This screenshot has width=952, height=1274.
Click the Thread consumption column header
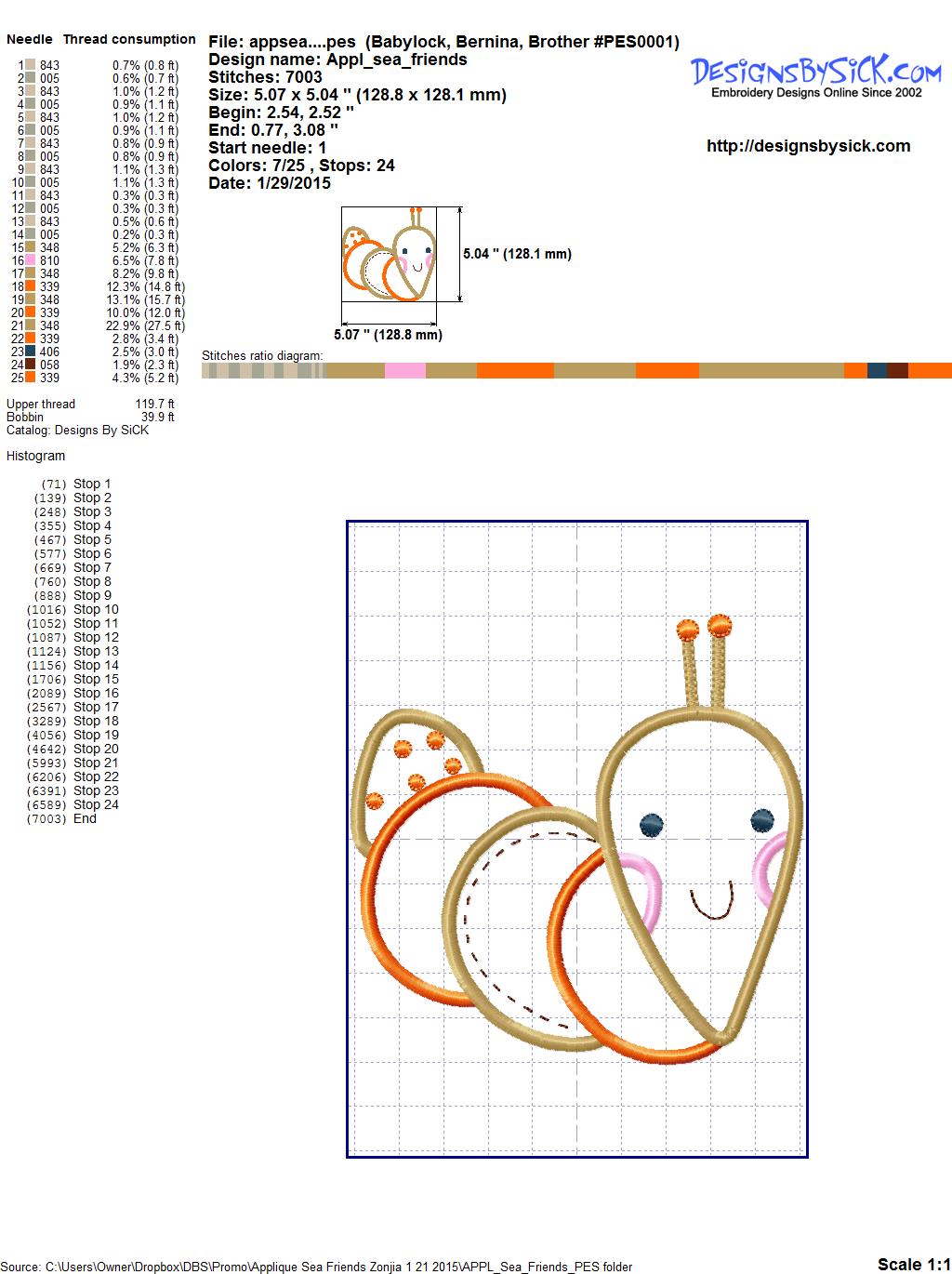click(129, 39)
